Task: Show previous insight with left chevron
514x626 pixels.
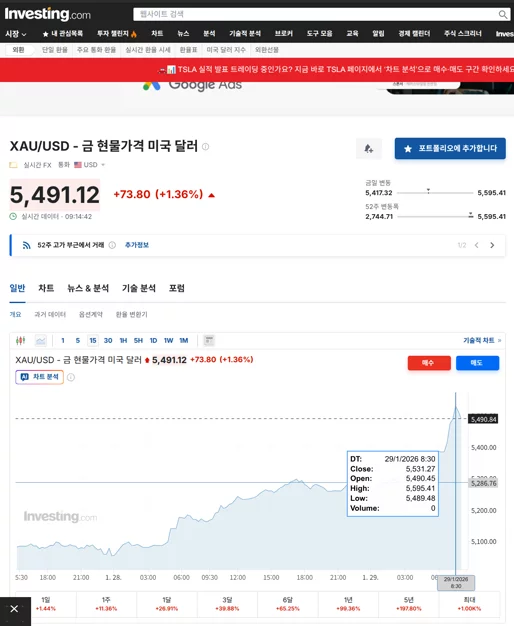Action: point(476,245)
